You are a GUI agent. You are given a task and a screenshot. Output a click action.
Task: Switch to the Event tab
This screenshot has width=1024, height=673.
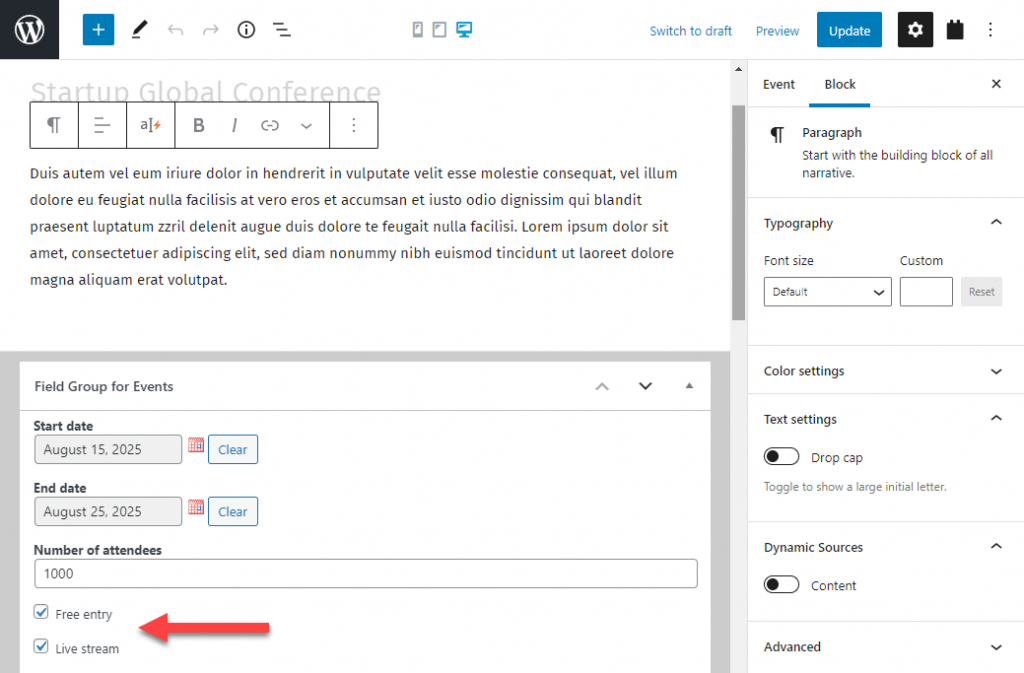click(778, 84)
